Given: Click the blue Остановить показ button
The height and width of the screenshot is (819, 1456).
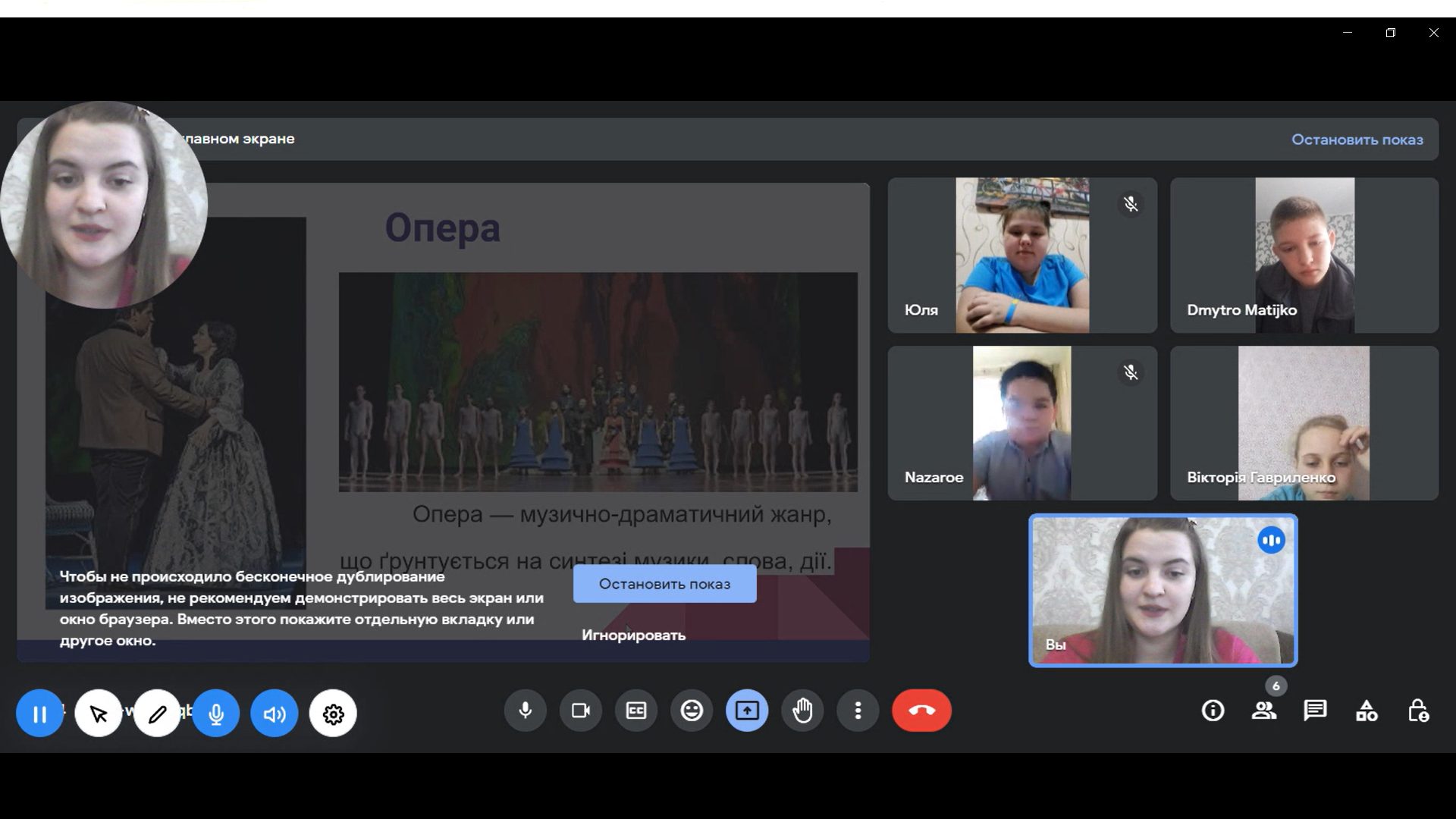Looking at the screenshot, I should [x=664, y=584].
